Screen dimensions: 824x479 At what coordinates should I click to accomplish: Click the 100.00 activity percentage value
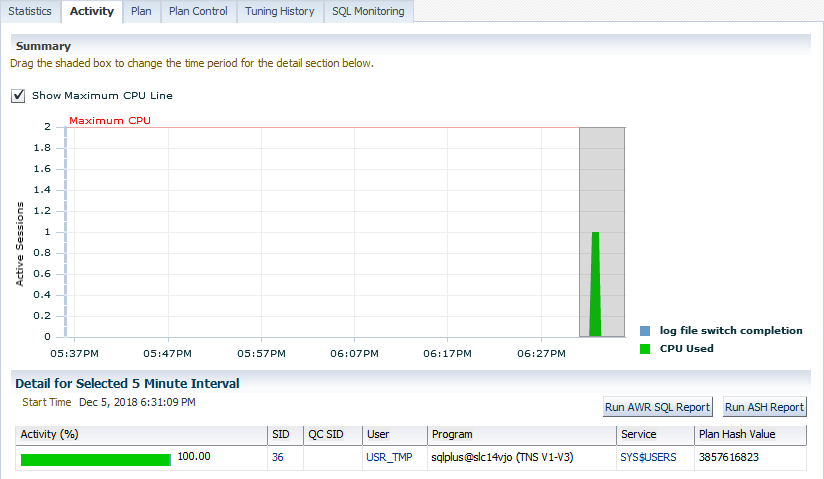(194, 456)
